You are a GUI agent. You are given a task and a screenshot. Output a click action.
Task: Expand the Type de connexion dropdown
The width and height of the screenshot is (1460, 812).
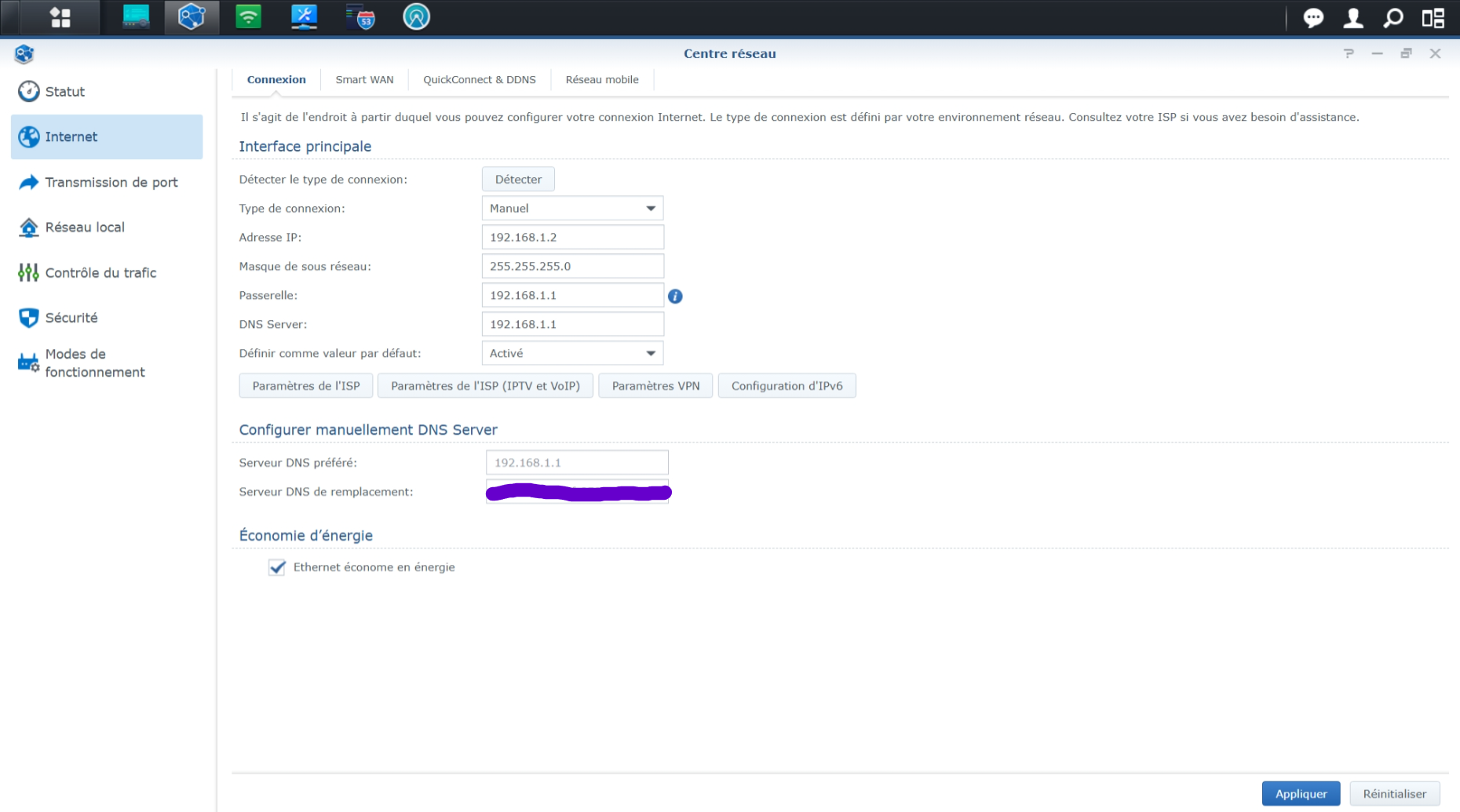tap(572, 208)
